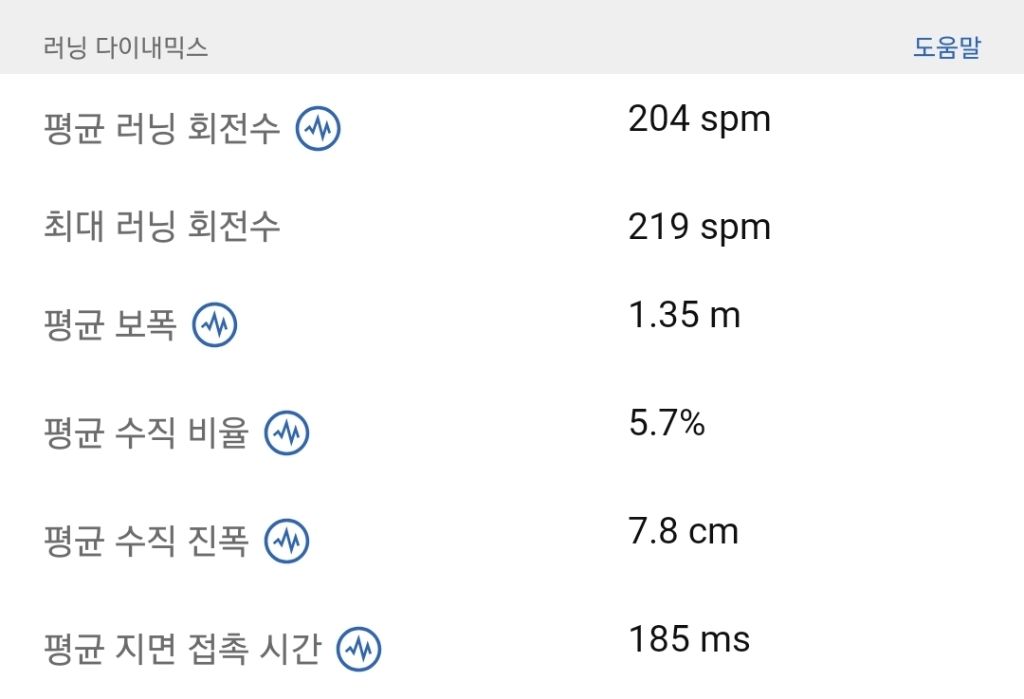Image resolution: width=1024 pixels, height=699 pixels.
Task: Click the 219 spm maximum cadence value
Action: [699, 227]
